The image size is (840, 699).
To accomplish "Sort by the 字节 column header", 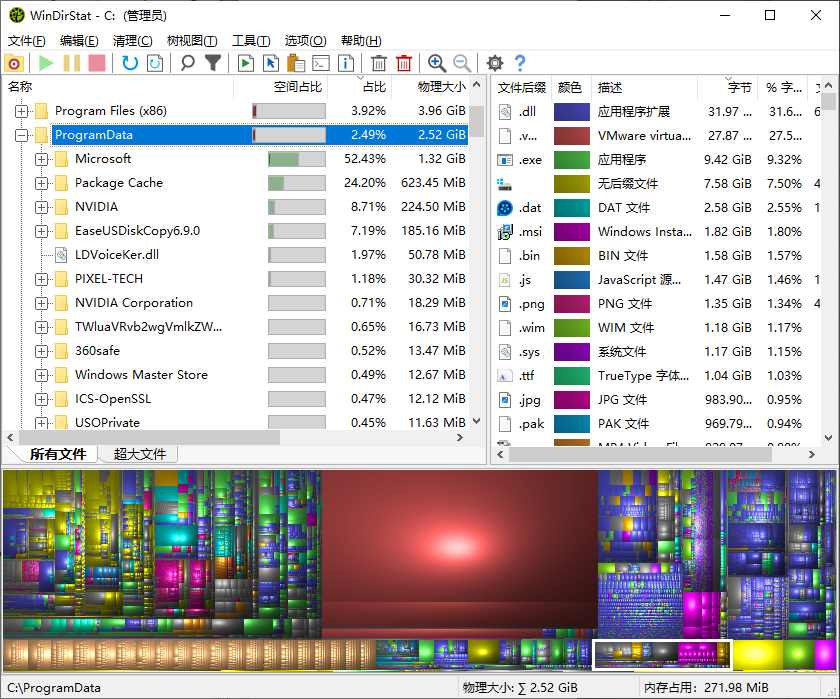I will pyautogui.click(x=728, y=88).
